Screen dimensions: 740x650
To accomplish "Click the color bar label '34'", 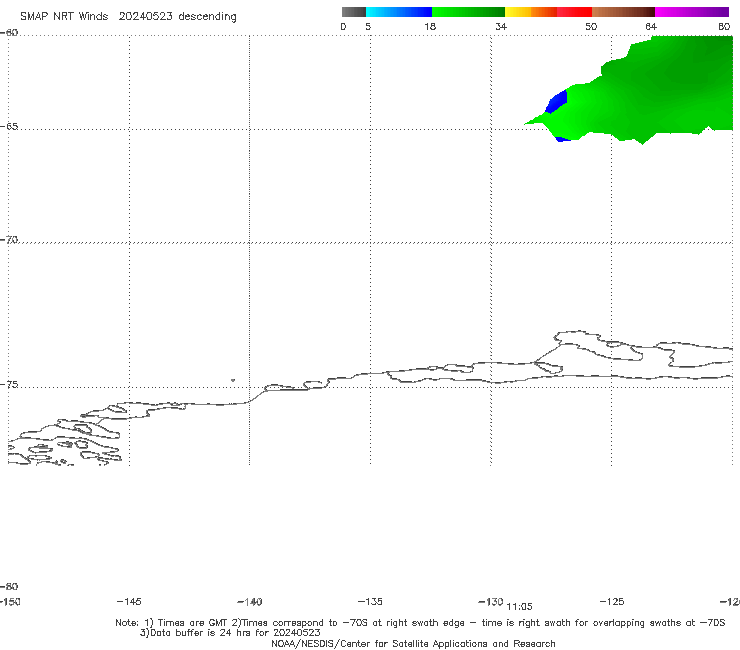I will pyautogui.click(x=501, y=26).
